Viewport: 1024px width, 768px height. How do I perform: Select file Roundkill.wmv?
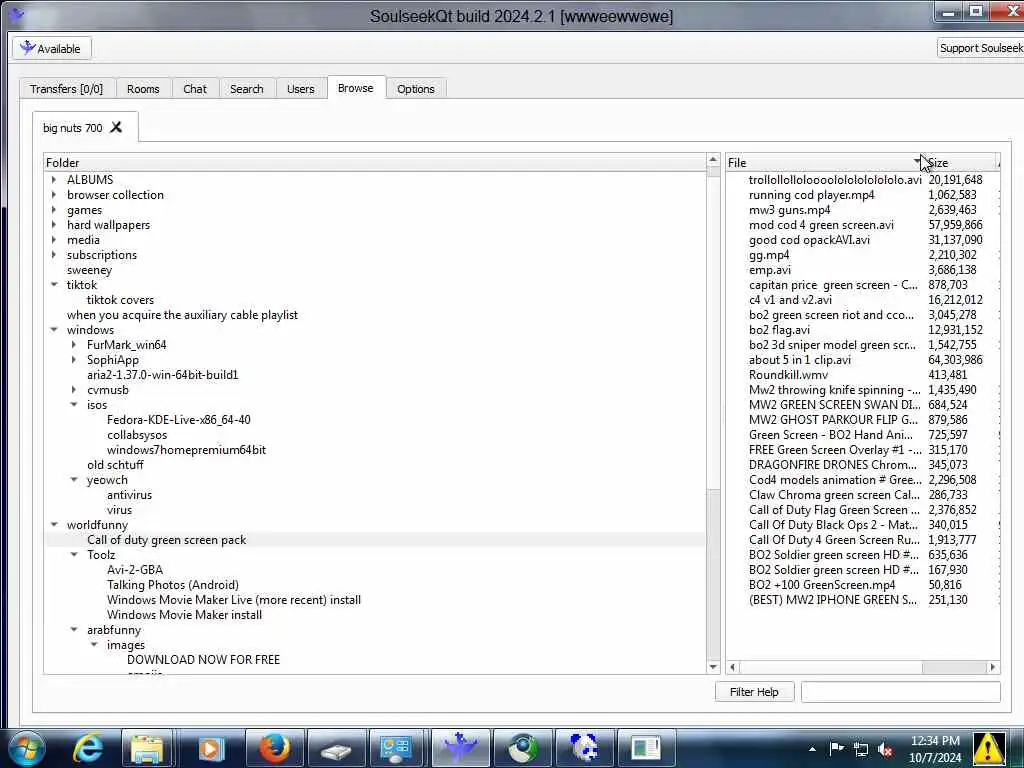pos(788,375)
